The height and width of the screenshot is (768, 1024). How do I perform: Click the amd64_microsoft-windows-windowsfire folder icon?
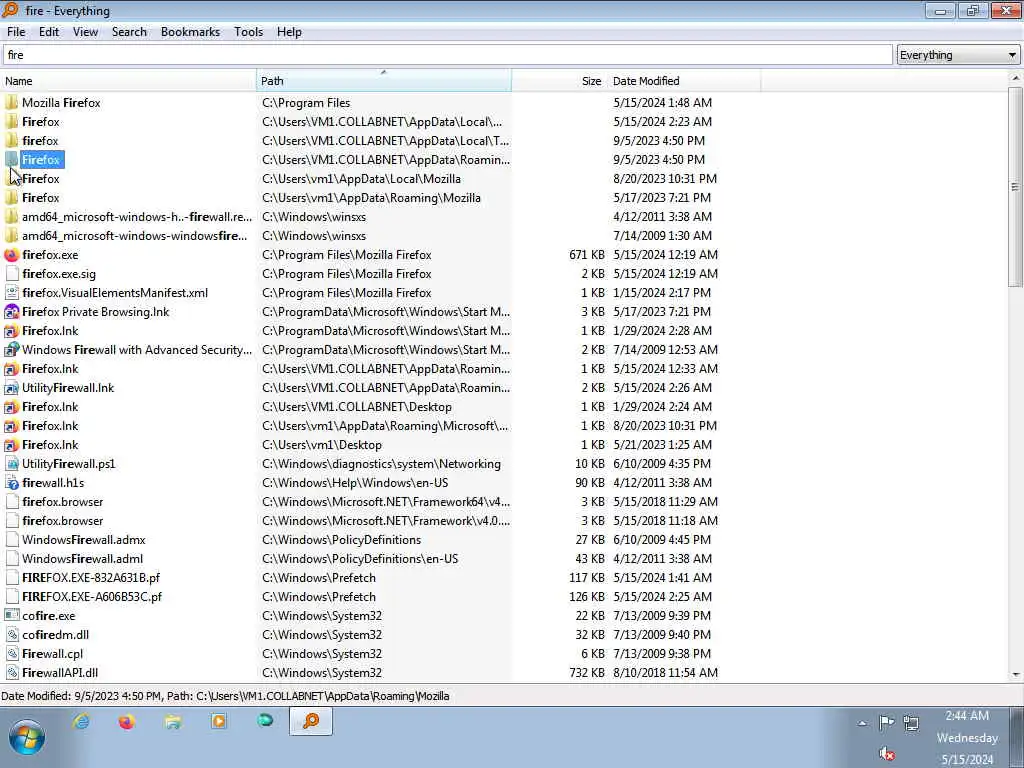11,236
